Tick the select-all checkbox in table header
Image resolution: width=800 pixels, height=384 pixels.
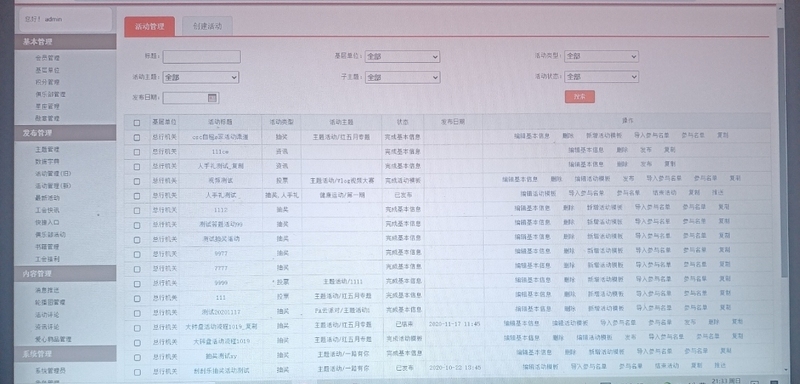click(x=136, y=122)
